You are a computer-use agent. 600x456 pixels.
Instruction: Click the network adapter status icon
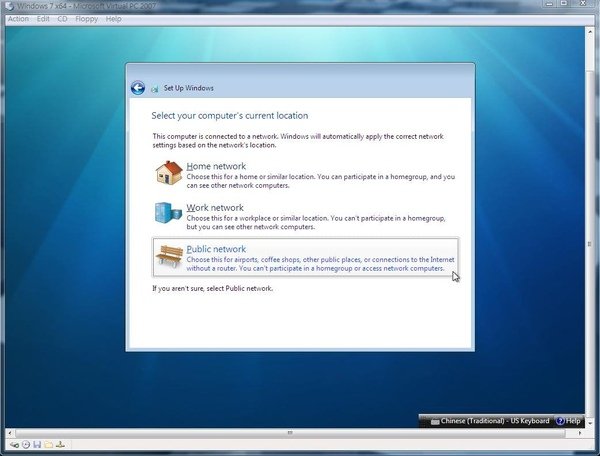60,445
